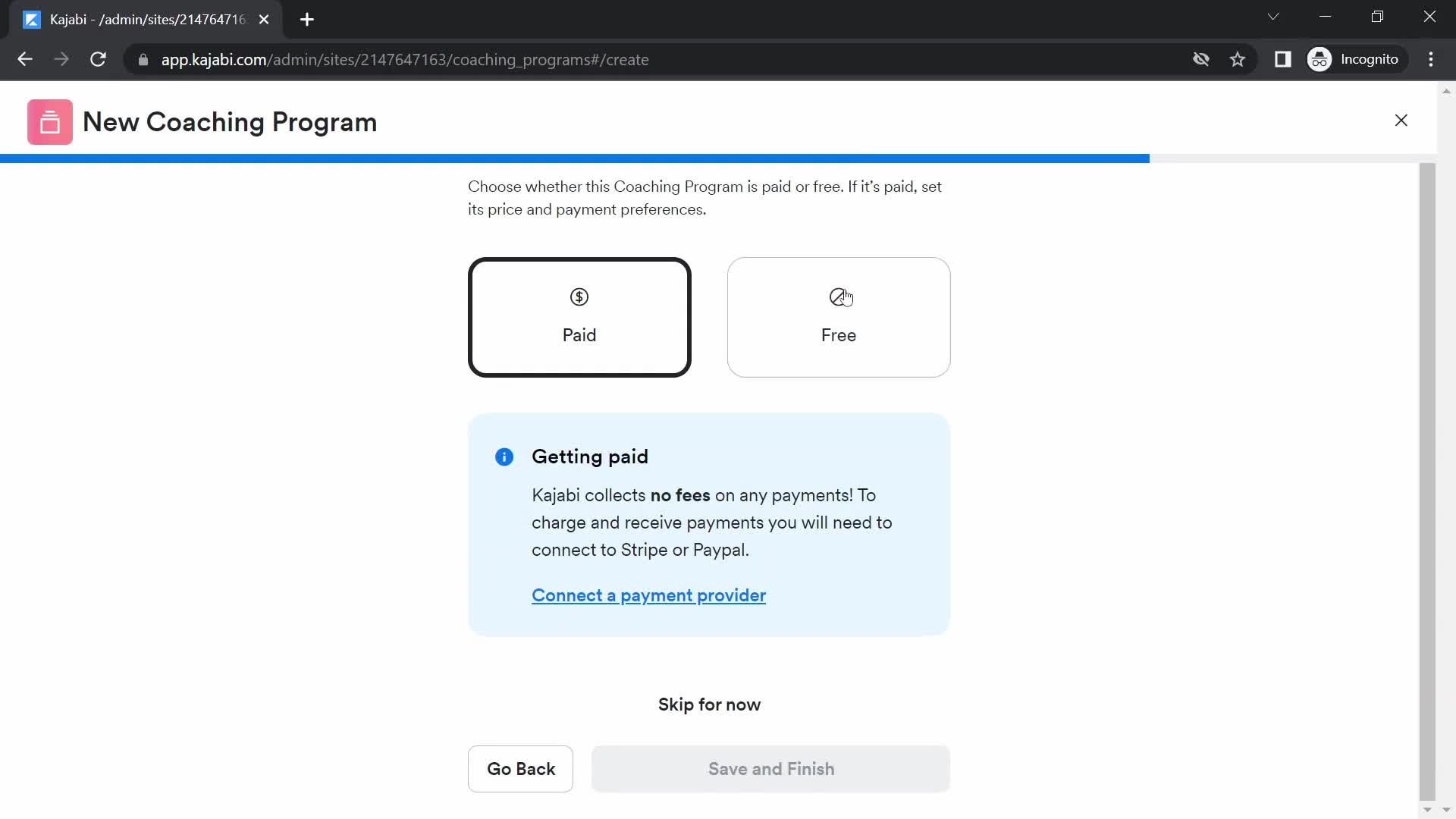Select the Paid pricing option card
1456x819 pixels.
click(x=579, y=317)
